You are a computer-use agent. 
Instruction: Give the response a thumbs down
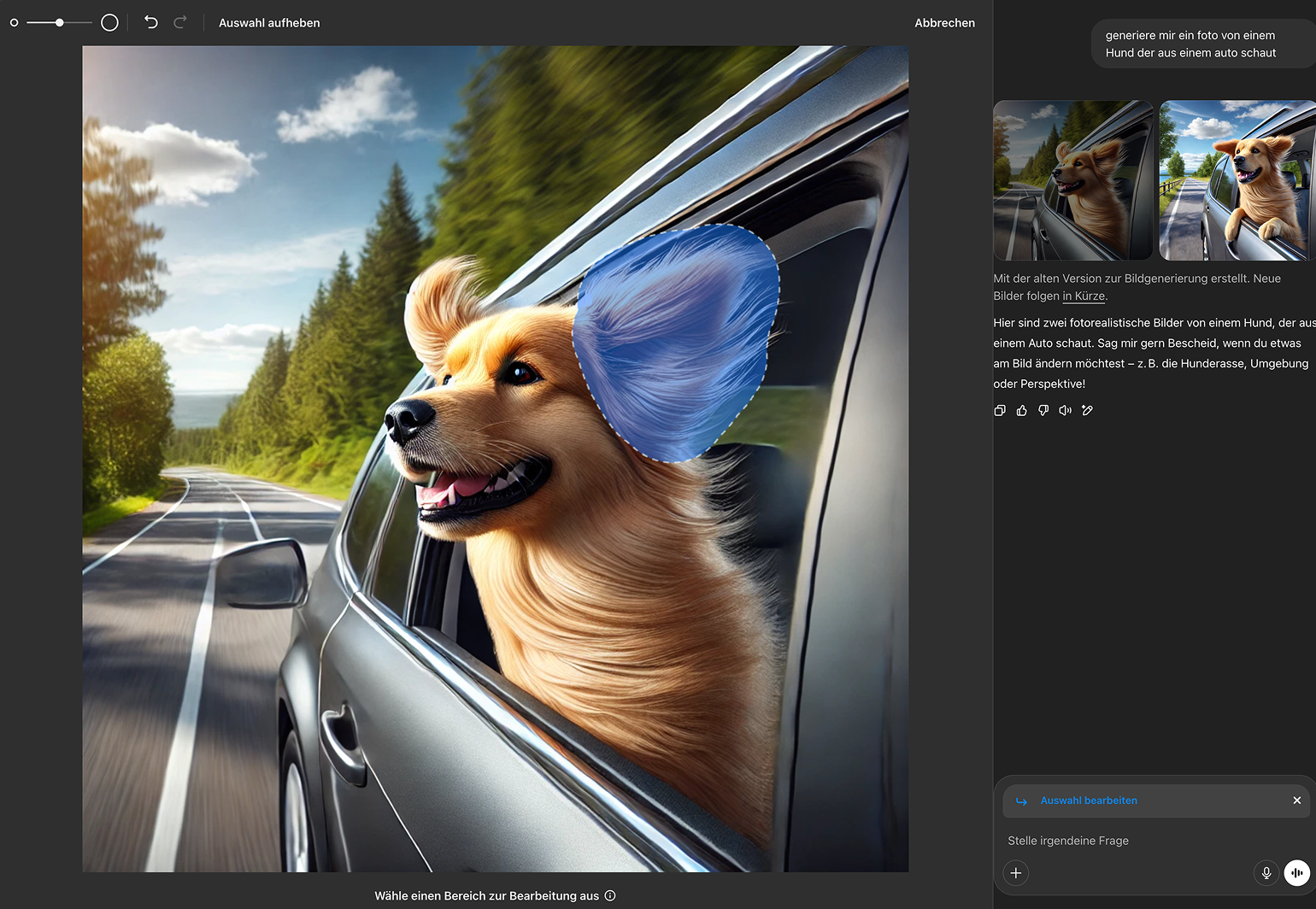click(x=1043, y=410)
